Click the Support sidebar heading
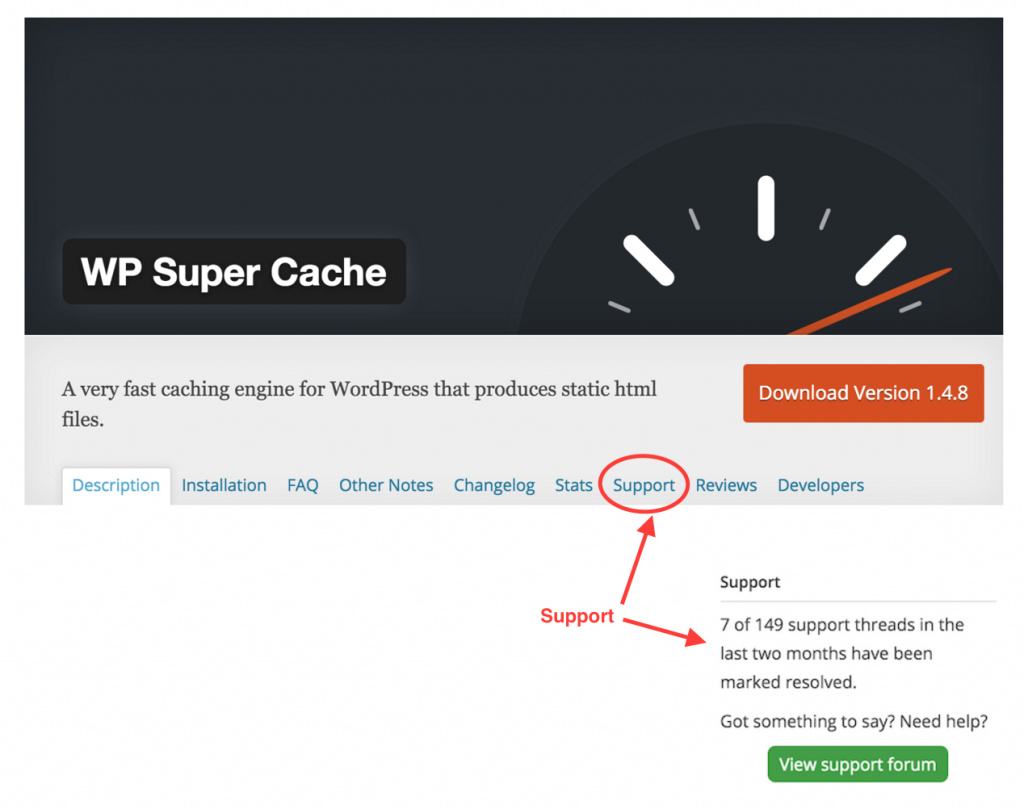This screenshot has width=1024, height=809. [750, 582]
